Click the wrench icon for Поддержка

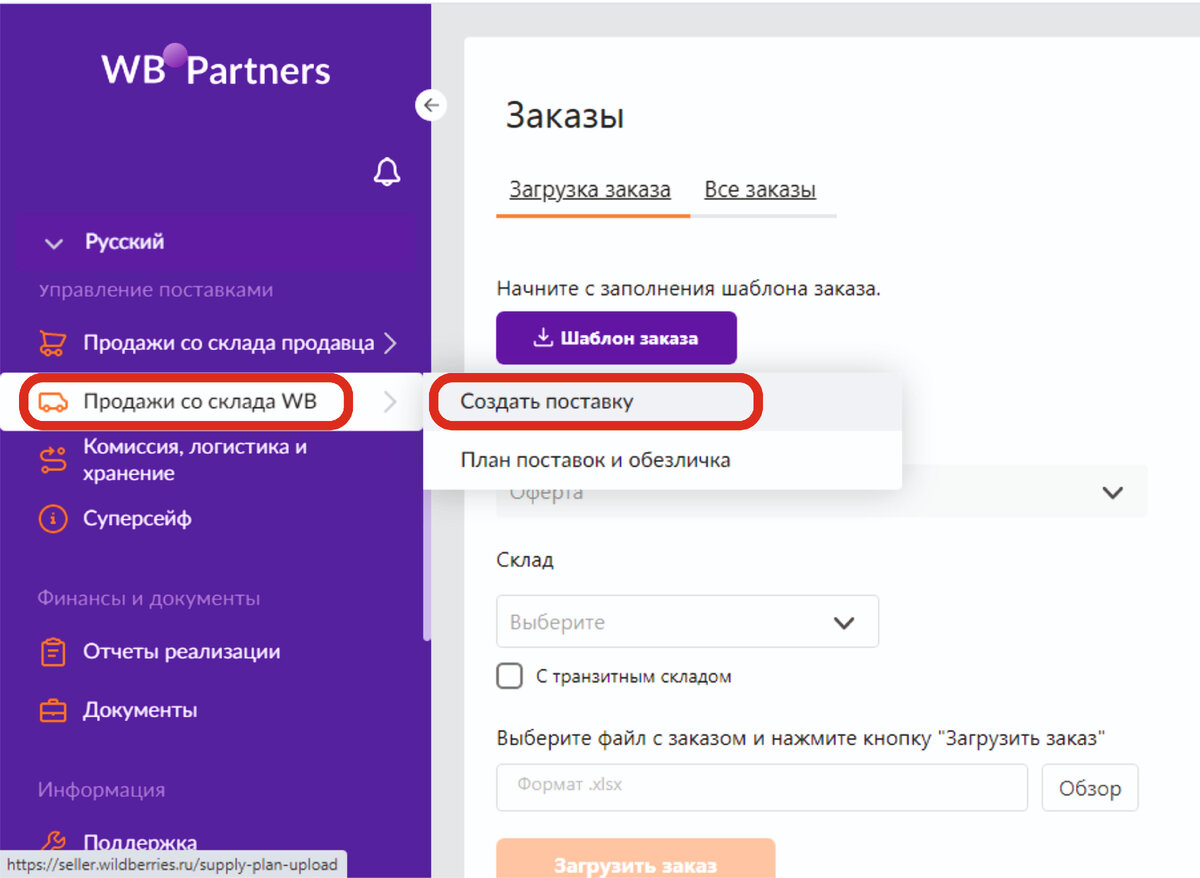click(53, 840)
